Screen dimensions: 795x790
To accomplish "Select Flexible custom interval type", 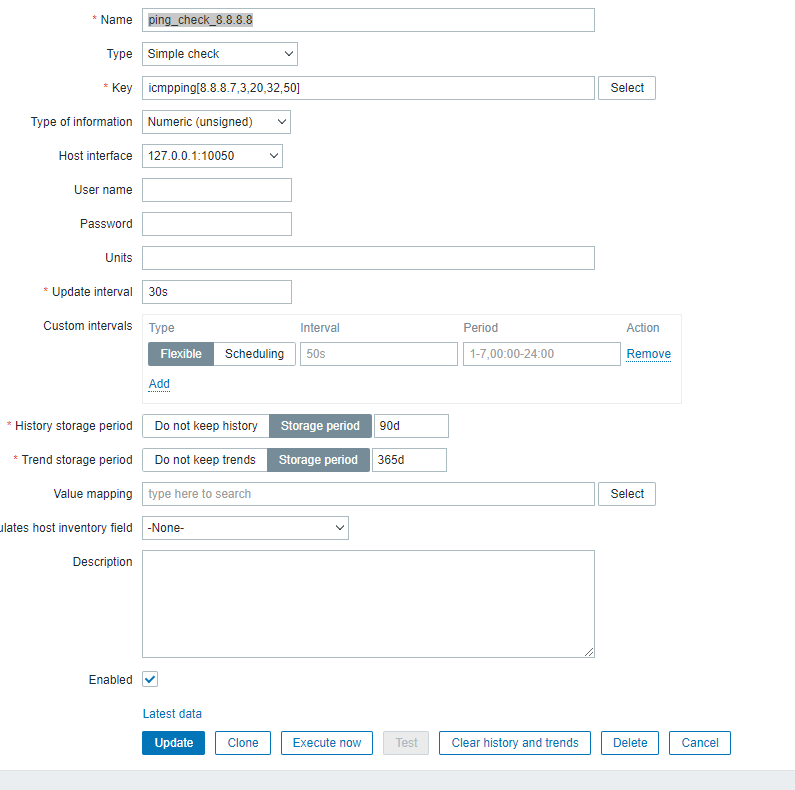I will pyautogui.click(x=181, y=354).
